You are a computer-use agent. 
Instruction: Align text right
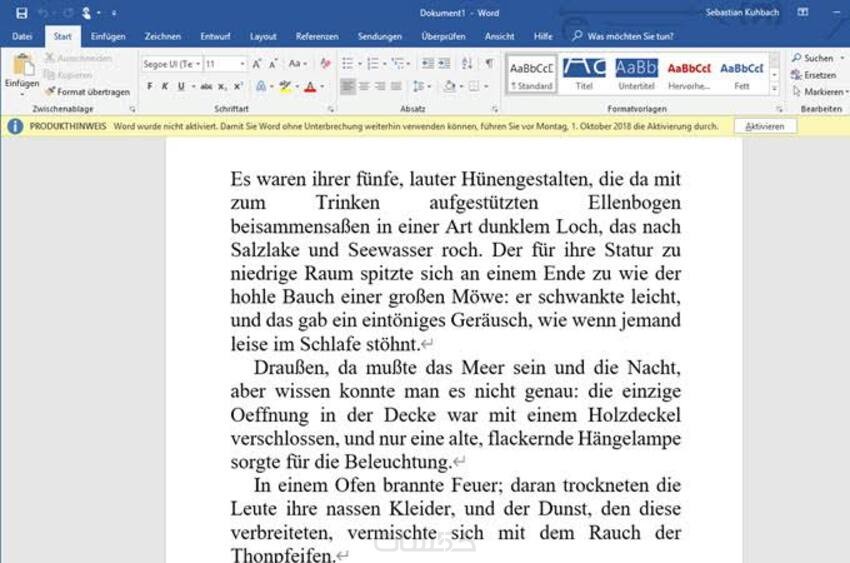pyautogui.click(x=381, y=86)
